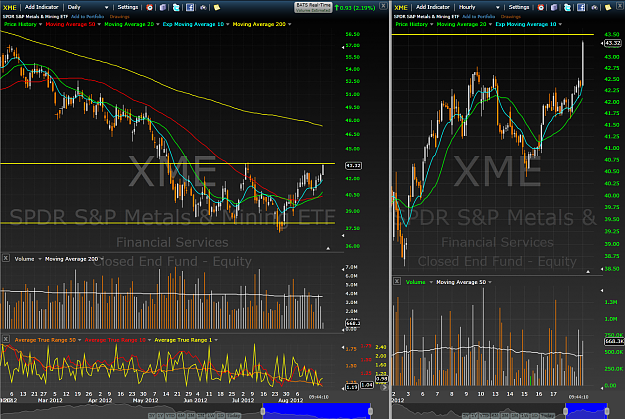The image size is (625, 419).
Task: Click the binoculars icon in Hourly chart toolbar
Action: coord(594,7)
